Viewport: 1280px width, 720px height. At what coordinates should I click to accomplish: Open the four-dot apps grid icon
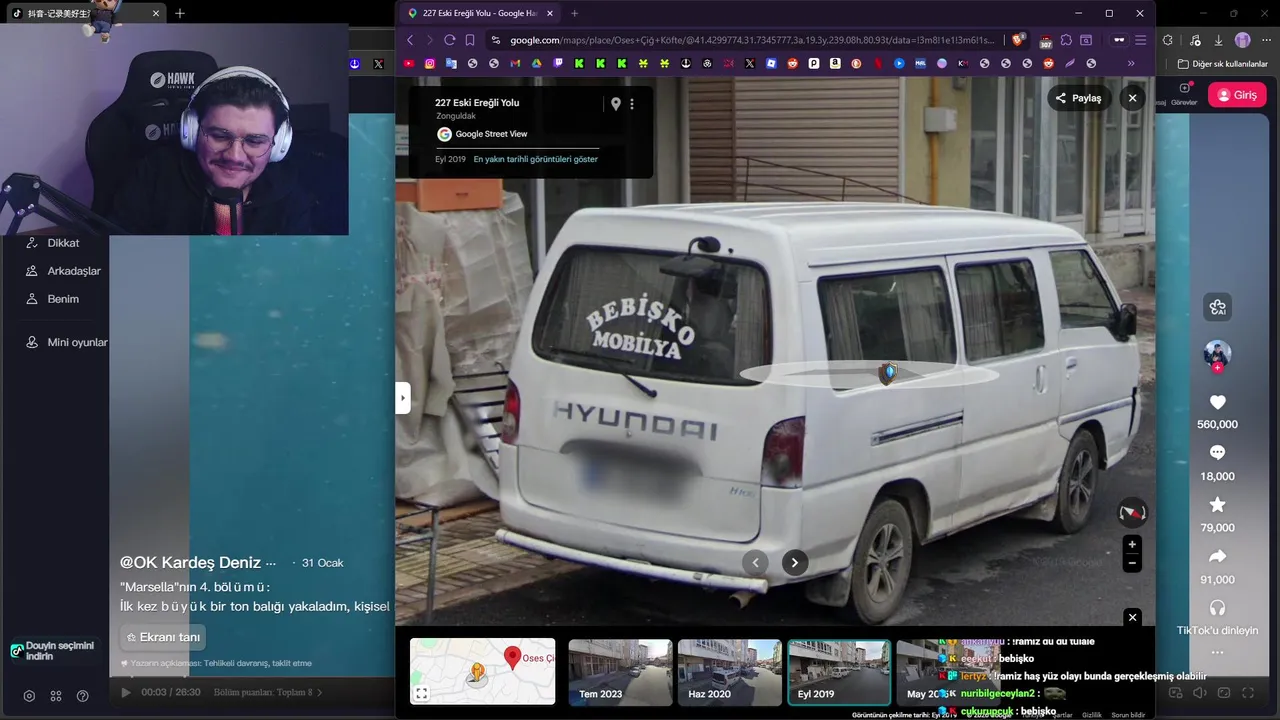tap(56, 696)
